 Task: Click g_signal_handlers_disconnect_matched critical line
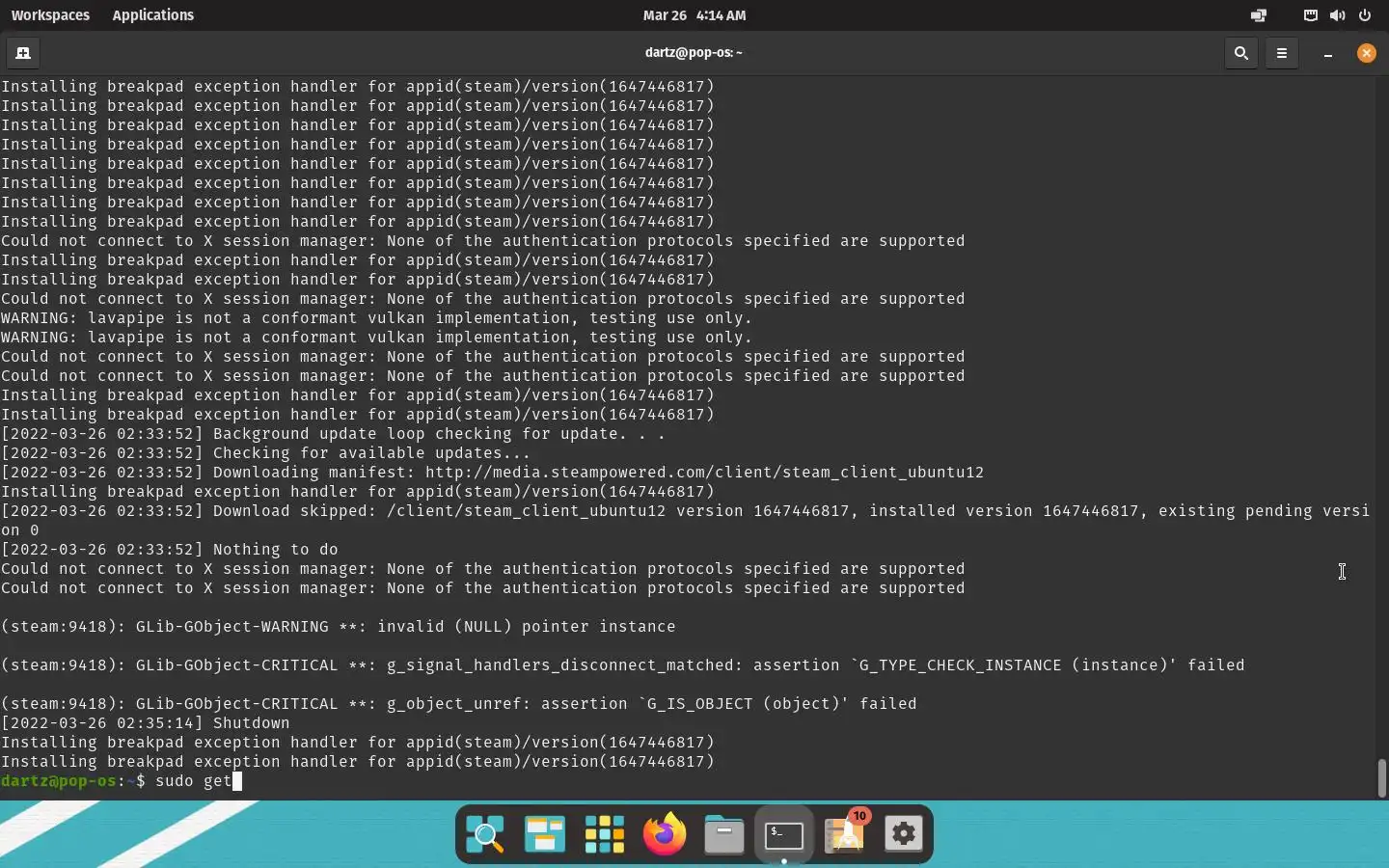coord(622,665)
